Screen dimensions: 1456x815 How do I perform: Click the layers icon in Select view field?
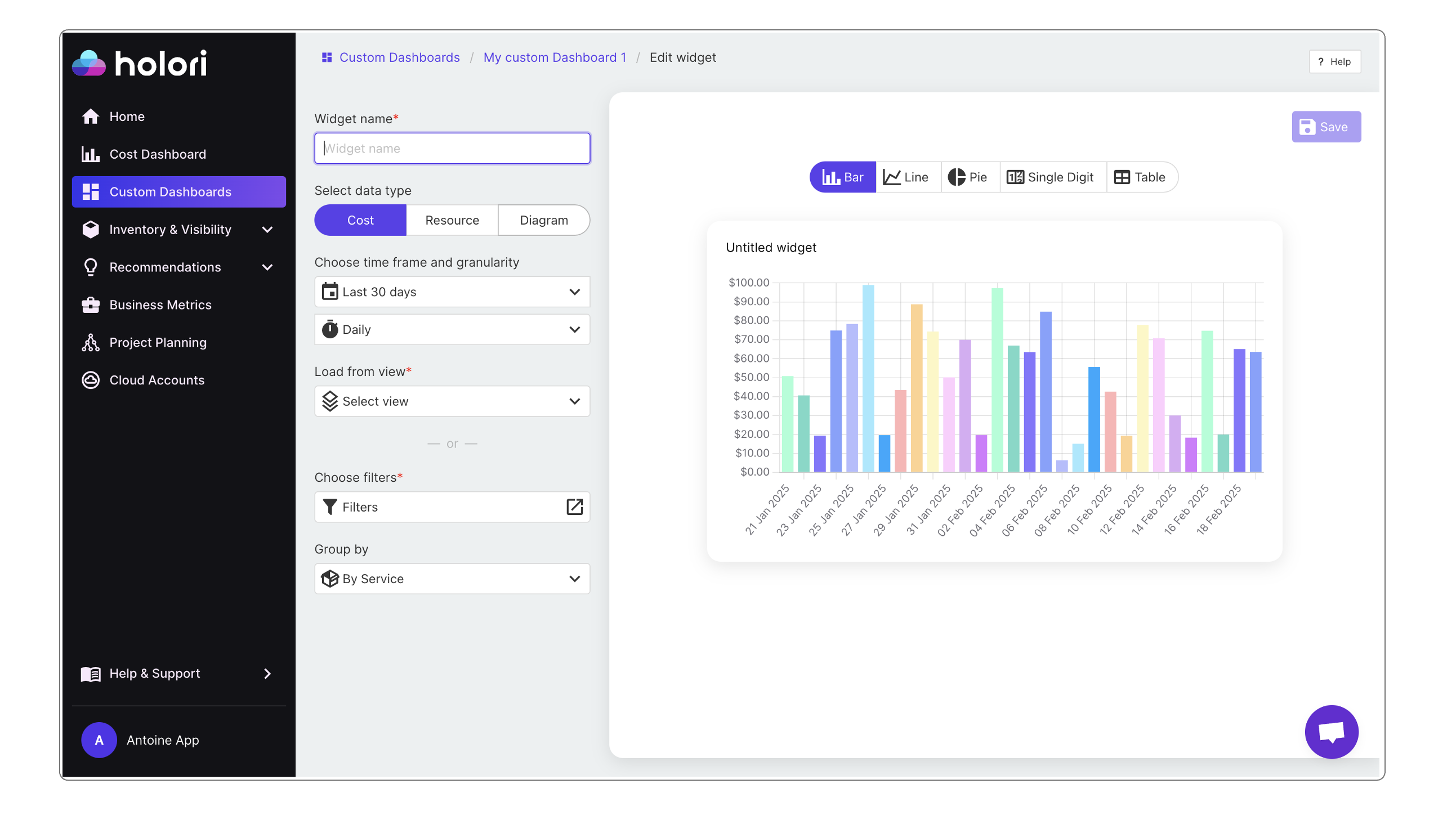330,401
